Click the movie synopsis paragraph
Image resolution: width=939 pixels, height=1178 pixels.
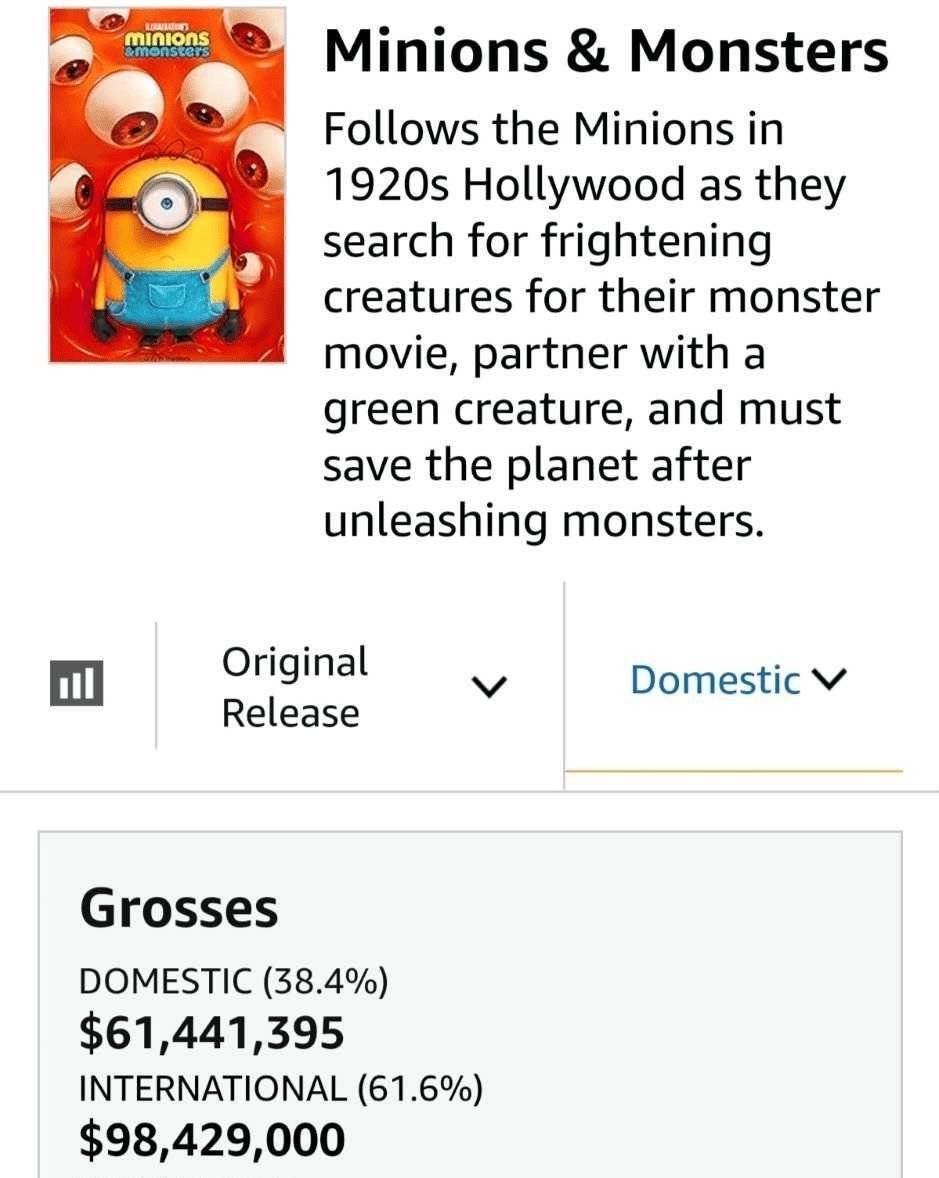pos(601,325)
